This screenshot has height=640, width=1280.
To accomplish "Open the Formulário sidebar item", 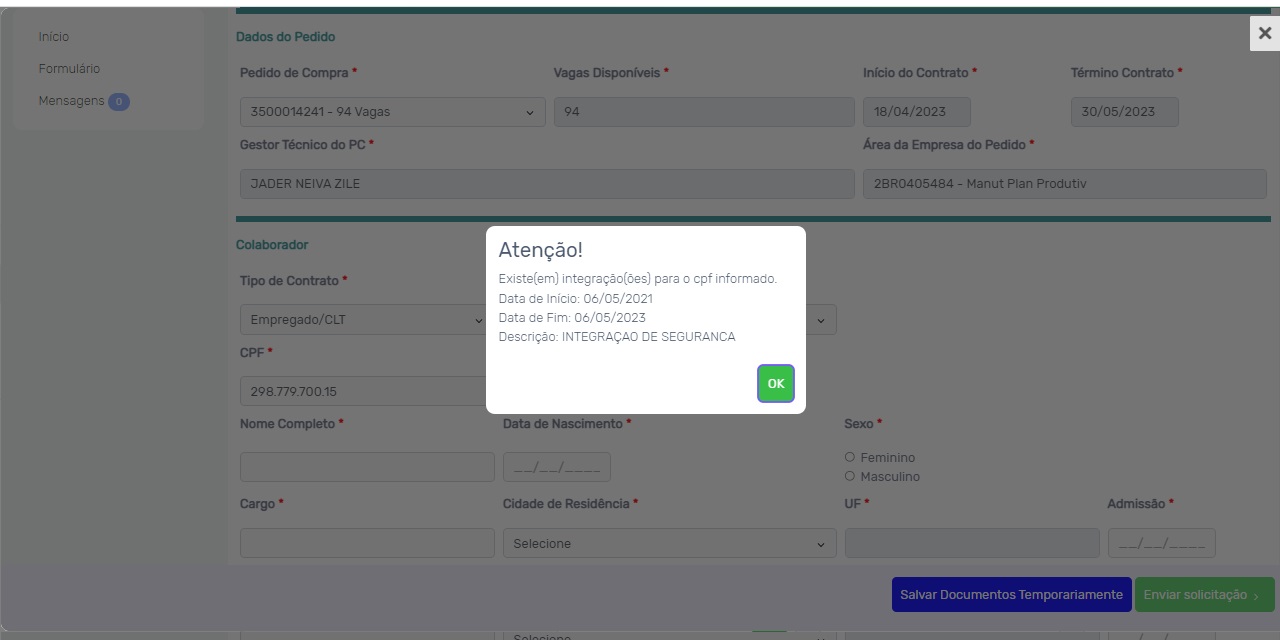I will pyautogui.click(x=69, y=69).
